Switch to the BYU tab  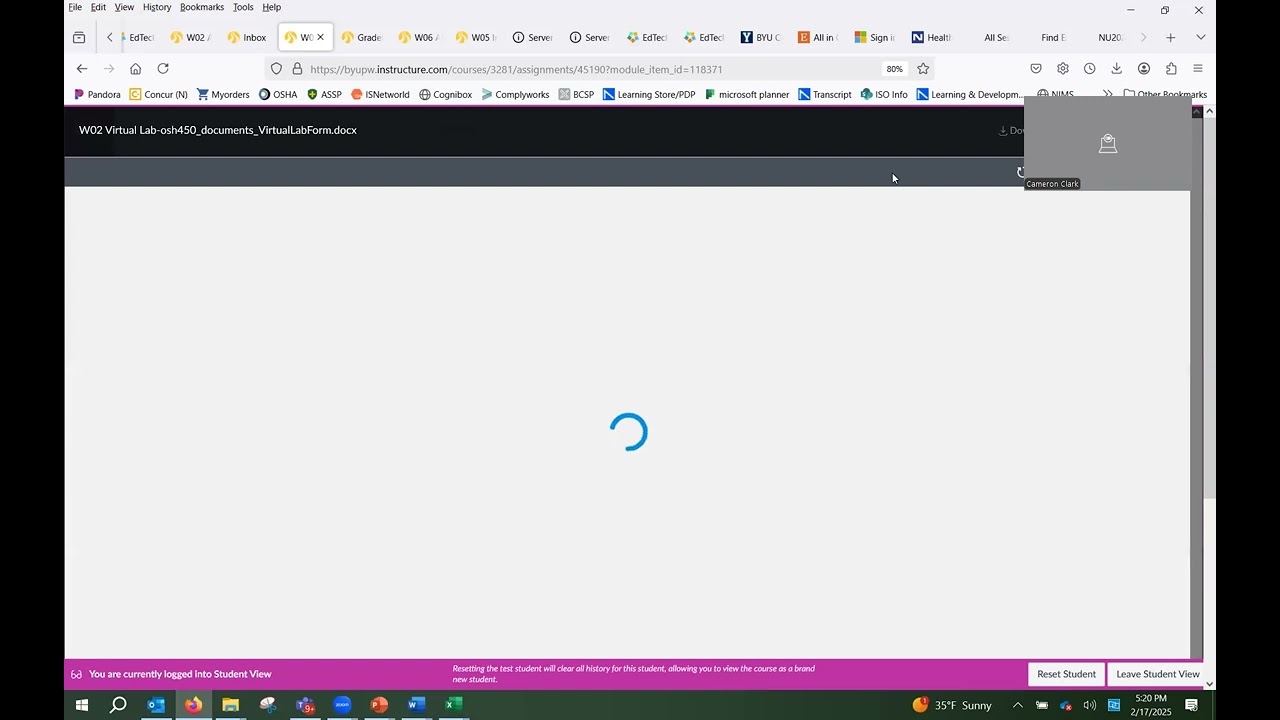(760, 38)
